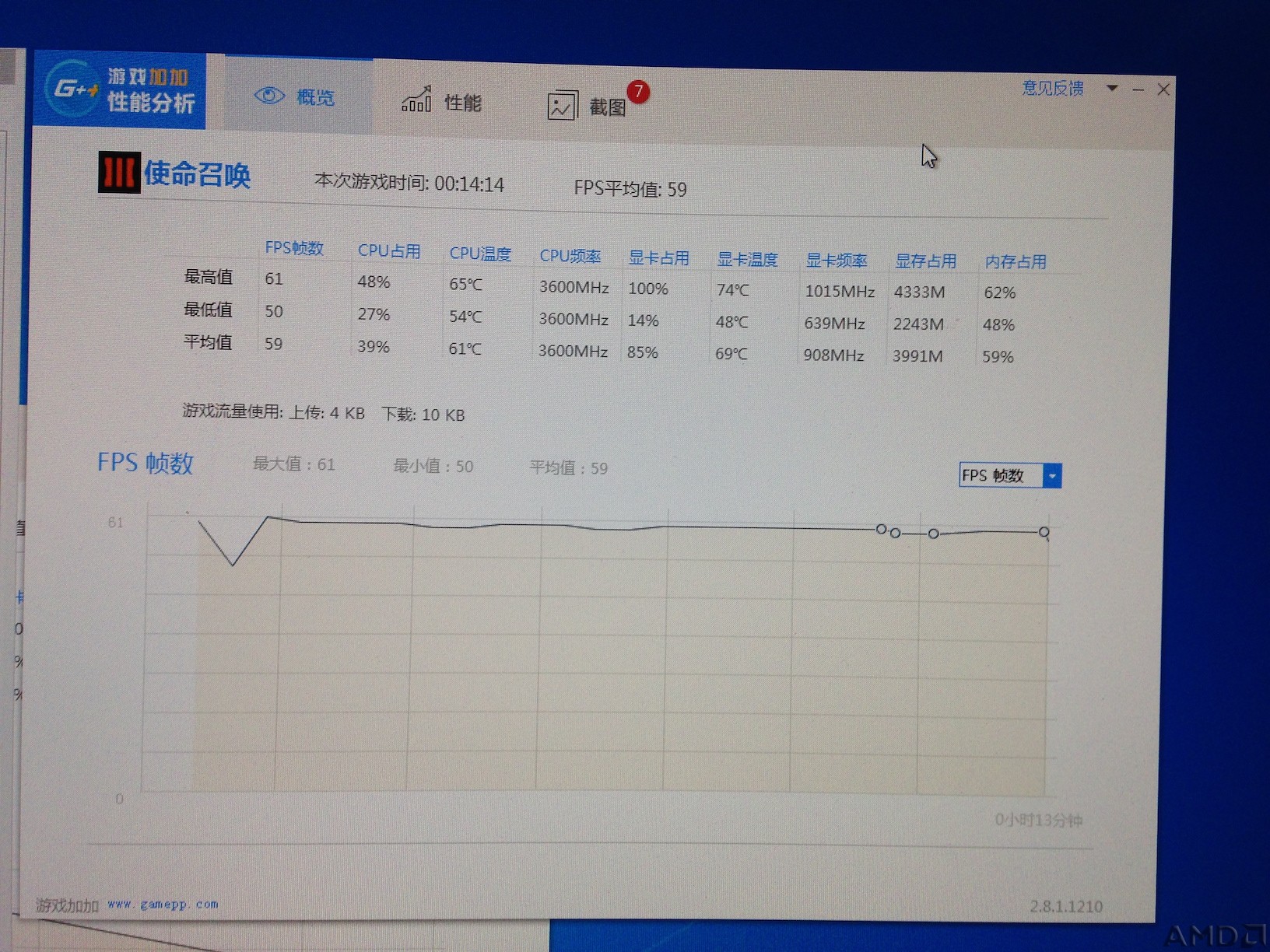
Task: Open the 性能 performance tab
Action: (442, 101)
